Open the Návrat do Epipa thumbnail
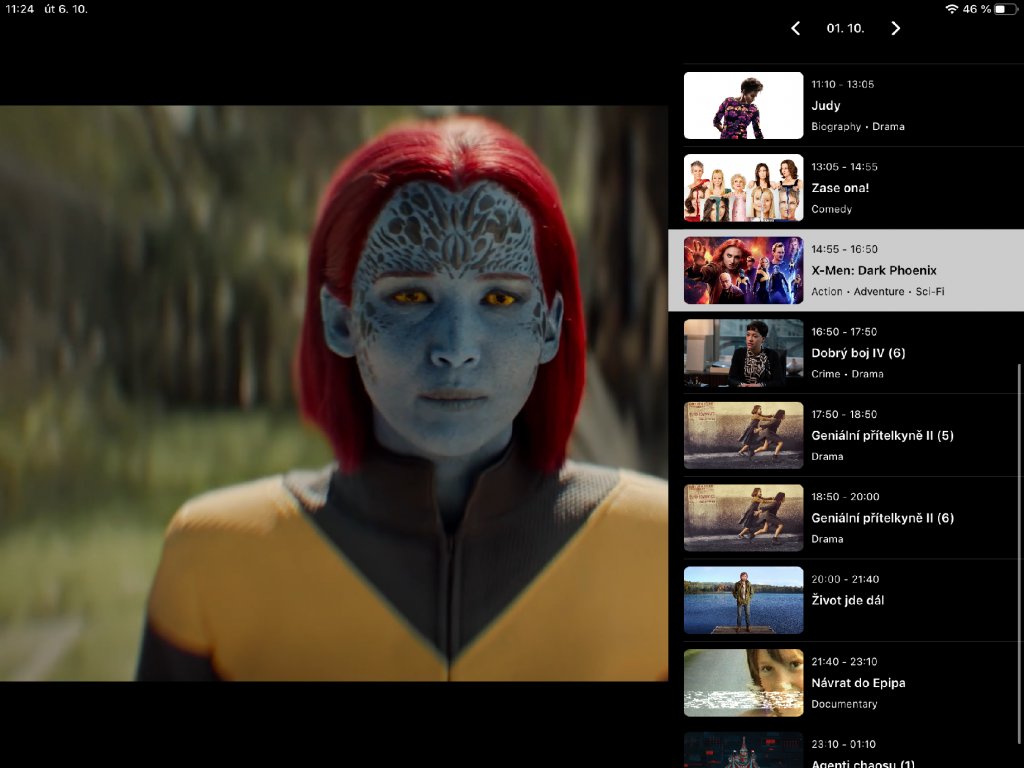1024x768 pixels. point(743,682)
